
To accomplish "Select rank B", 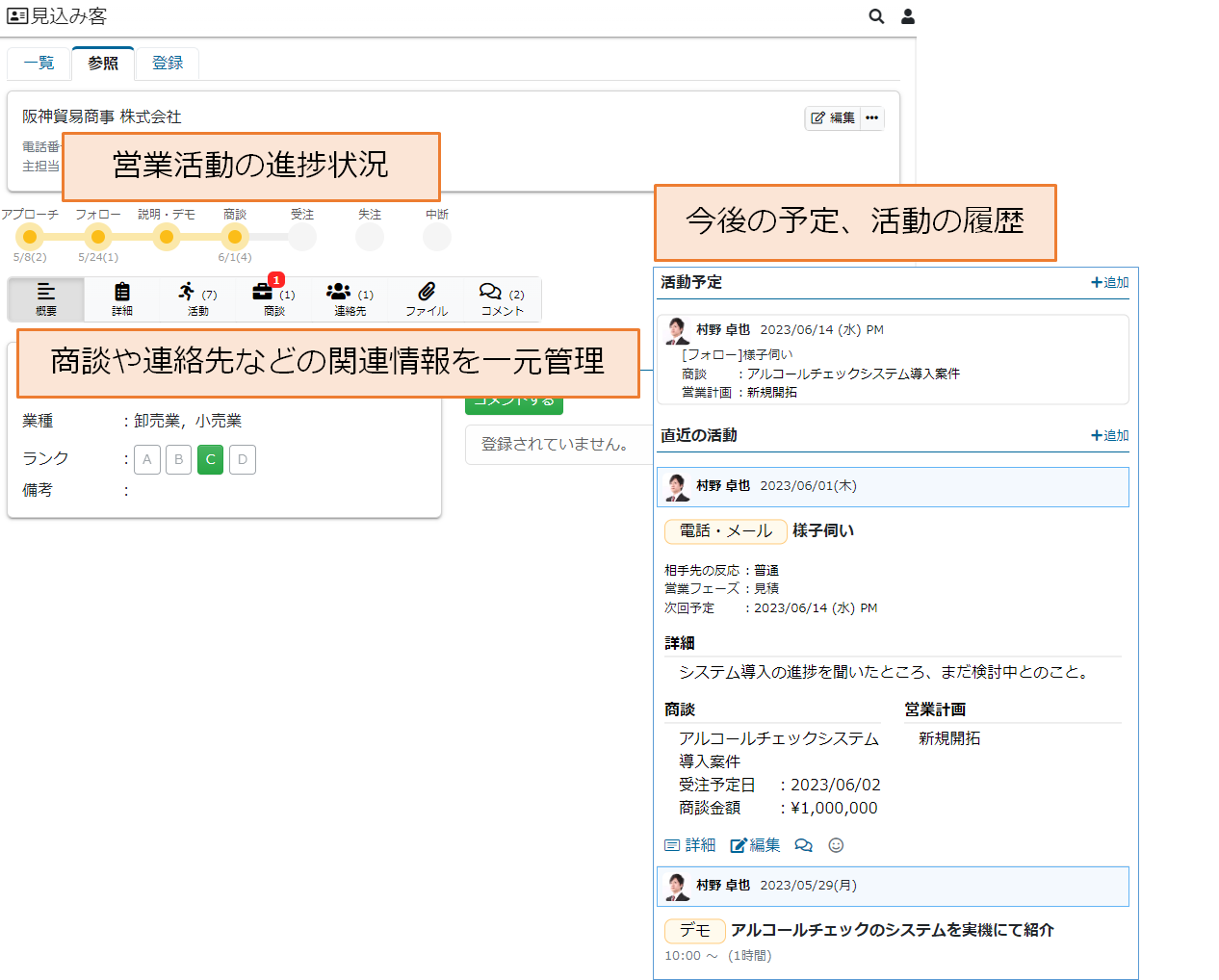I will point(178,459).
